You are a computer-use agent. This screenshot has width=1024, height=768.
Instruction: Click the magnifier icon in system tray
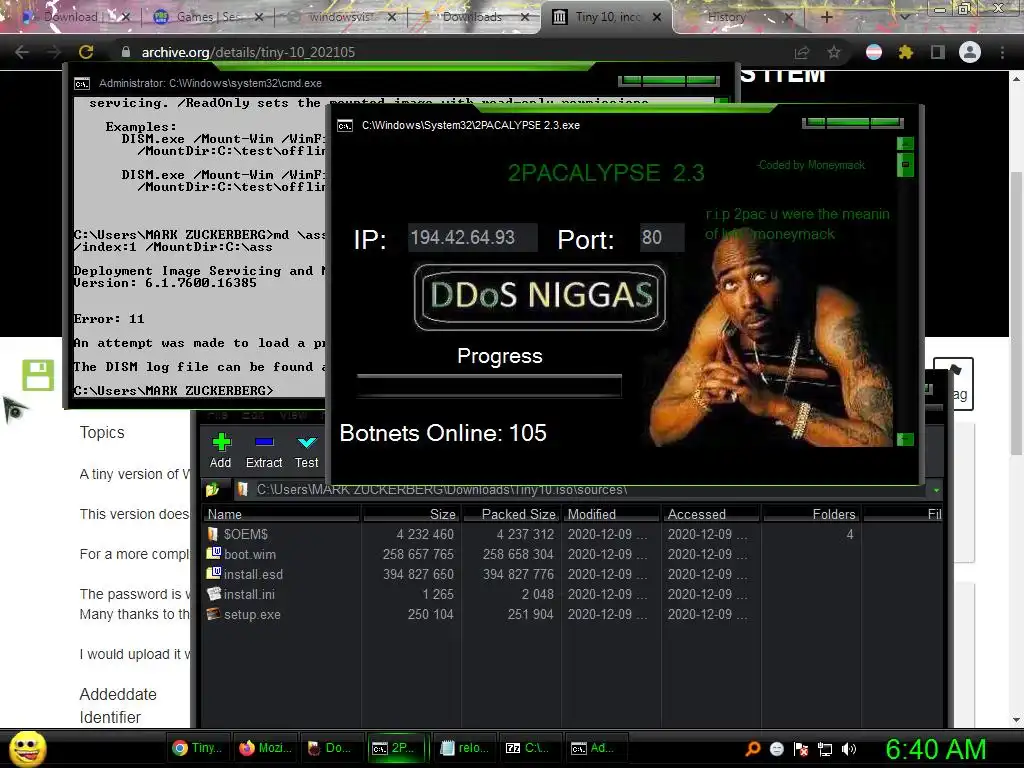pyautogui.click(x=753, y=748)
